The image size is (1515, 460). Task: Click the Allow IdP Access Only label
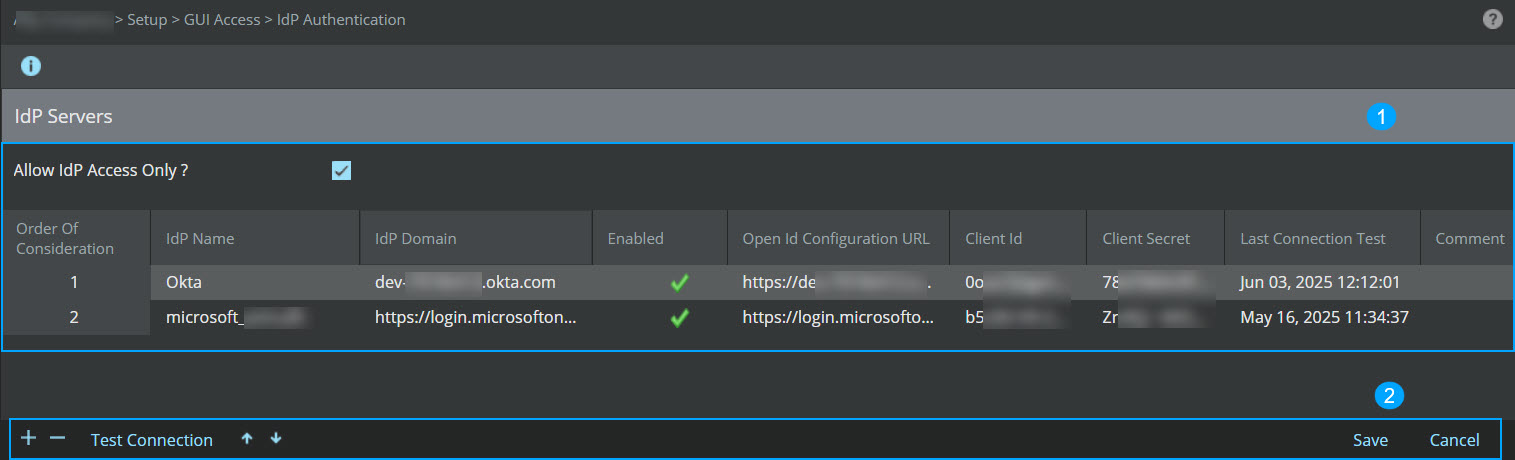point(101,171)
